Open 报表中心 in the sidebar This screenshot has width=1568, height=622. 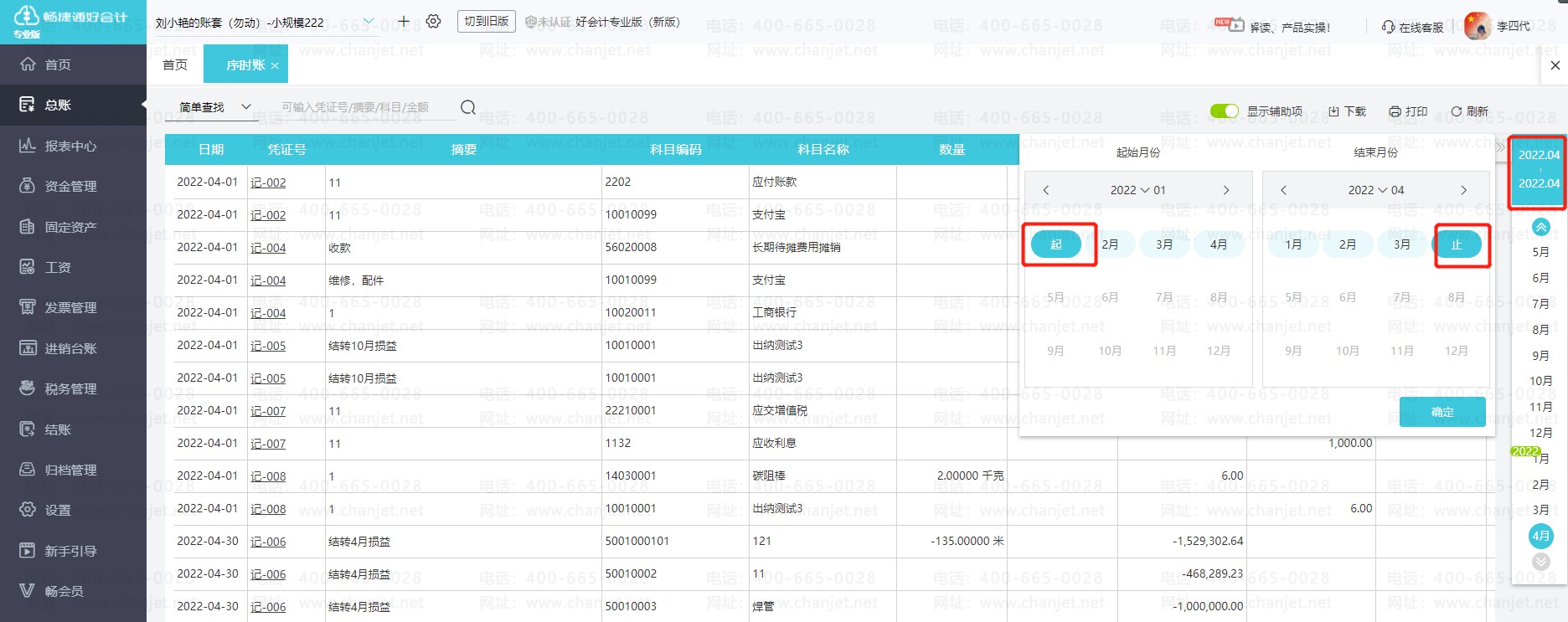click(73, 146)
